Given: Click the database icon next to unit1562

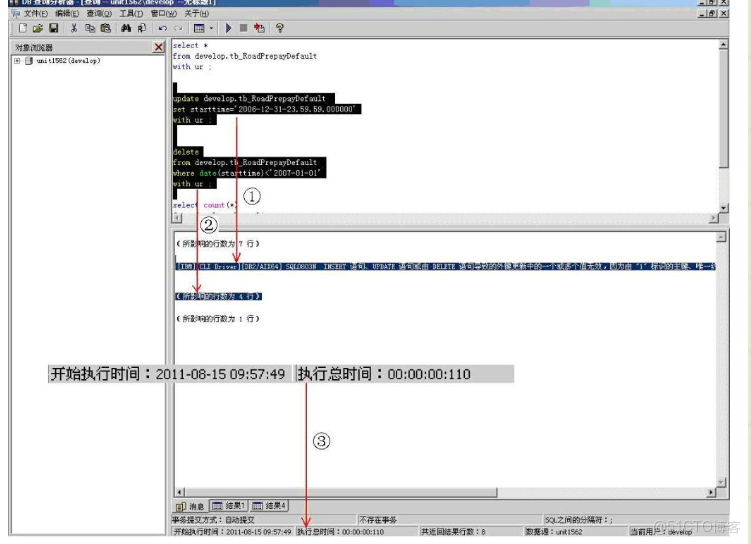Looking at the screenshot, I should pos(29,61).
